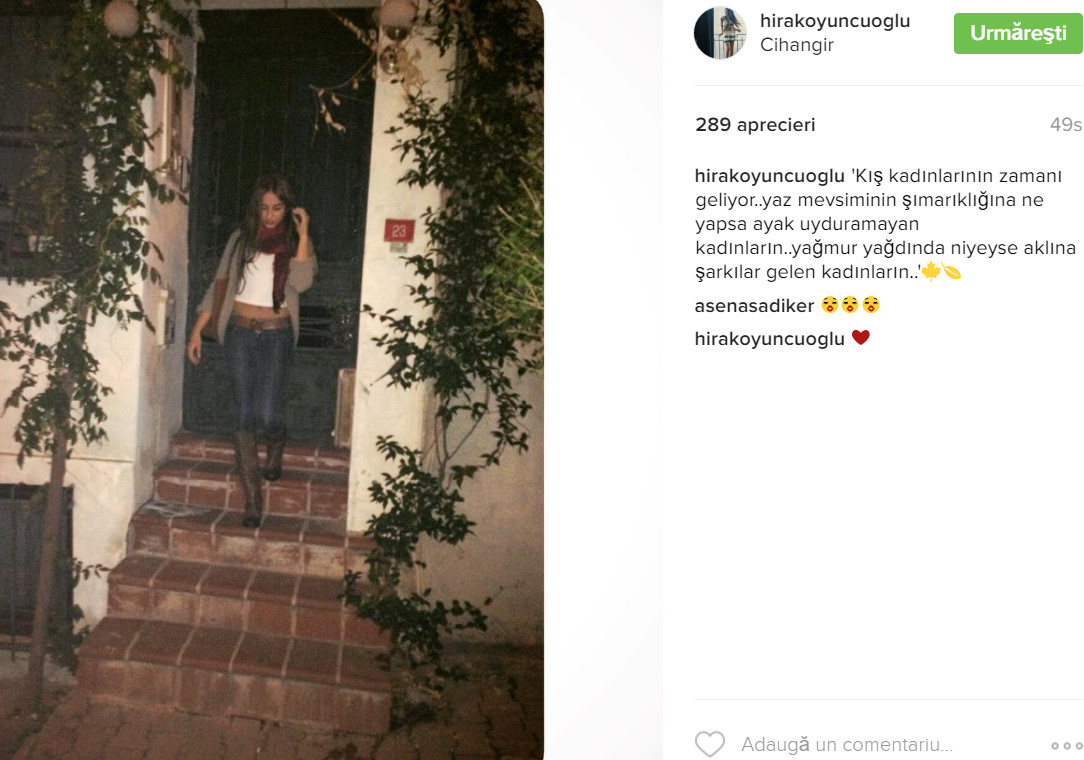Click the caption text about Kış kadınlarının
The width and height of the screenshot is (1084, 760).
click(x=885, y=224)
